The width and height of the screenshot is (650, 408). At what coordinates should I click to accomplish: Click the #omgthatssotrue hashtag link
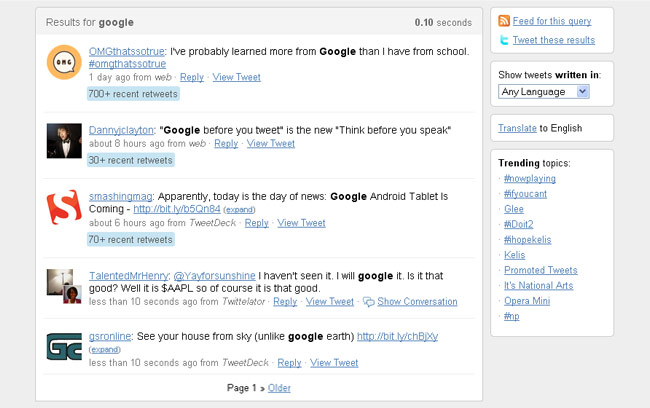click(127, 64)
